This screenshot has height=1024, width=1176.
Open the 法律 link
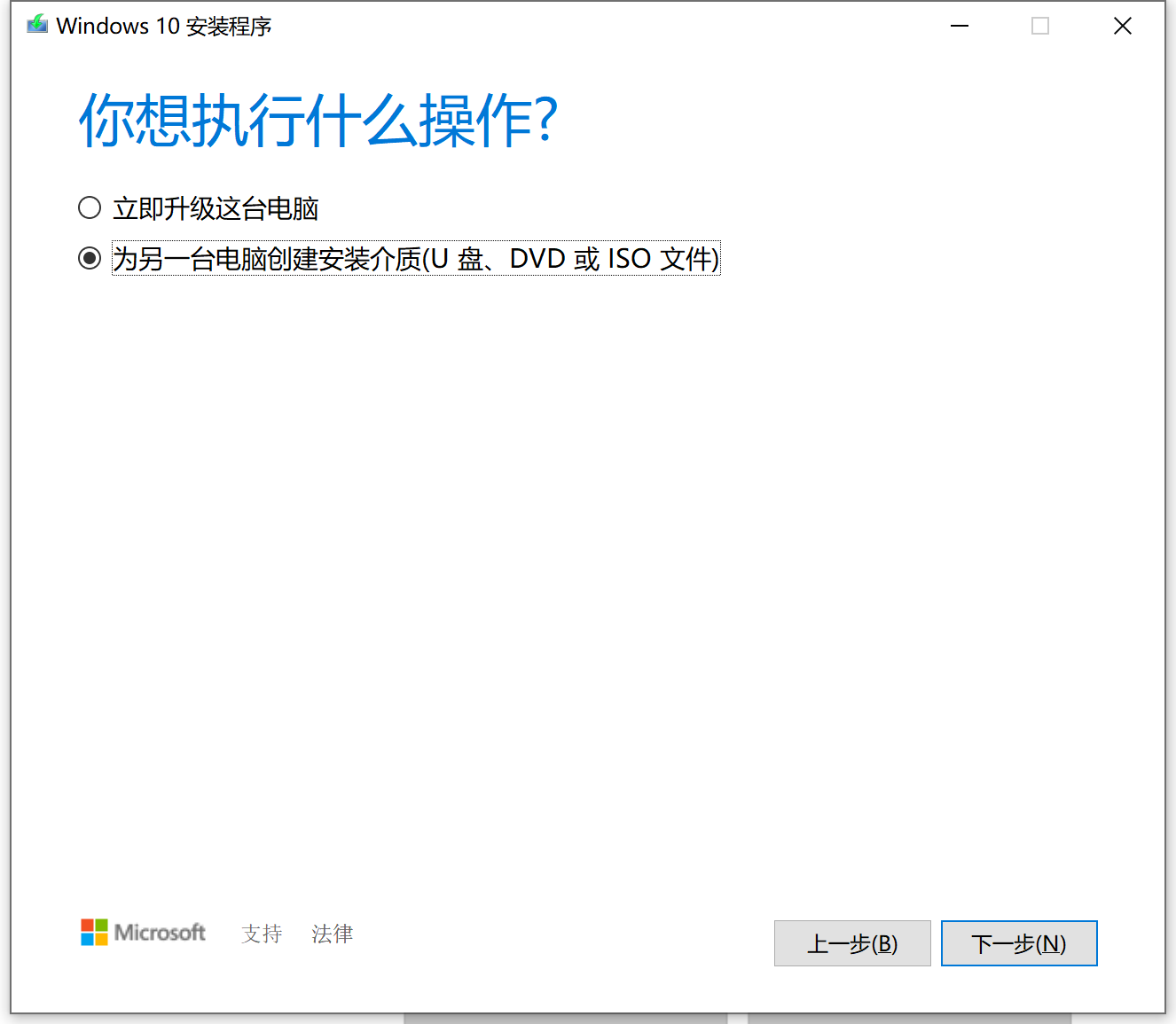(x=333, y=934)
